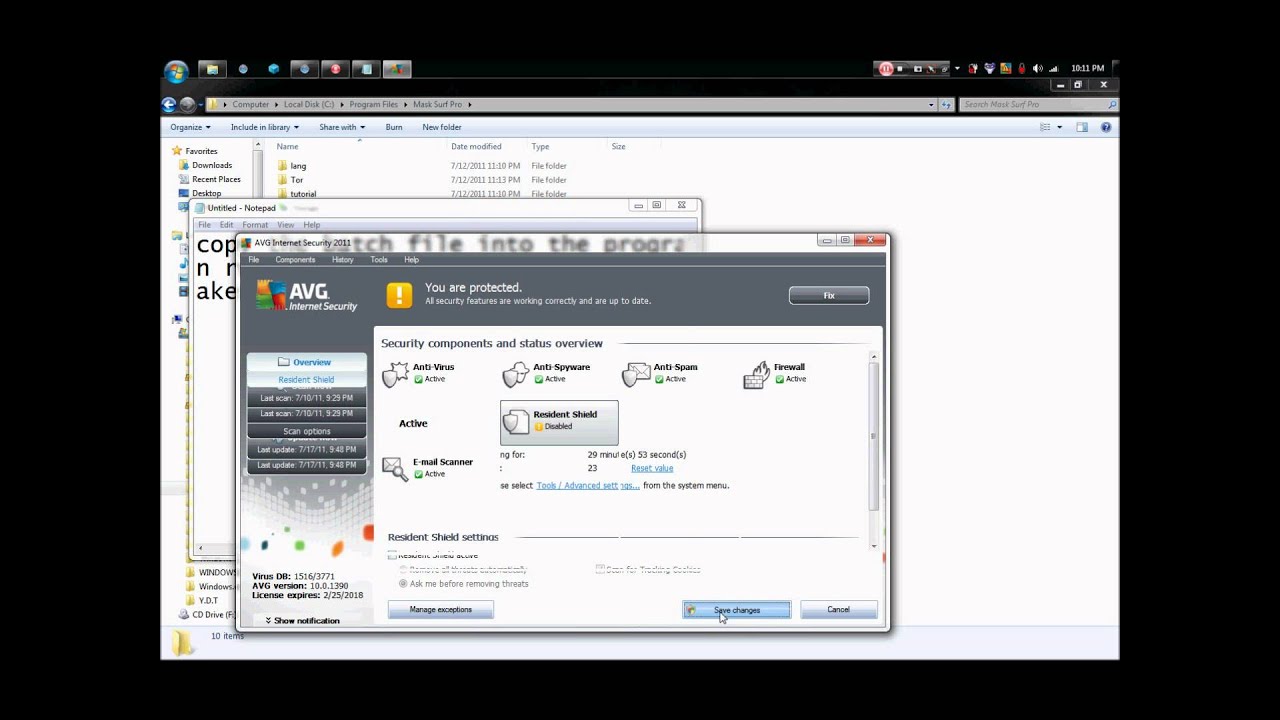
Task: Toggle the Explorer preview pane icon
Action: tap(1082, 127)
